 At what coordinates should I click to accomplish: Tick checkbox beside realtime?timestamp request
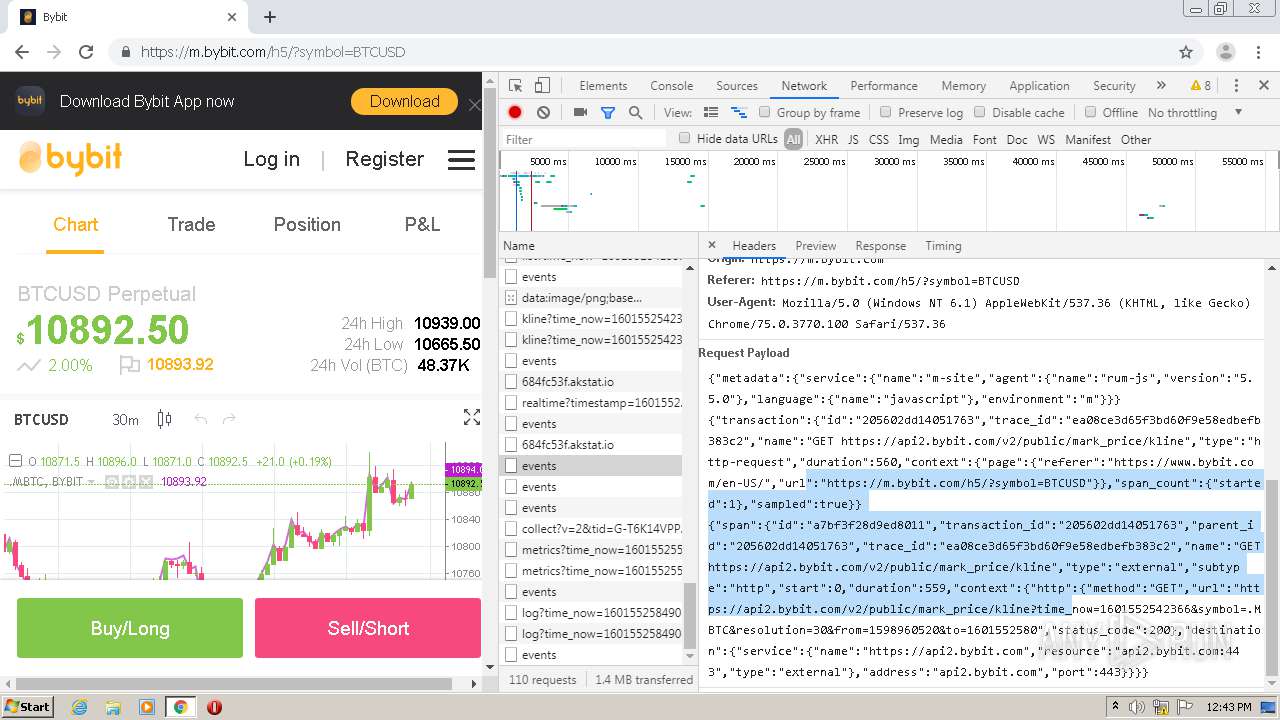coord(511,403)
